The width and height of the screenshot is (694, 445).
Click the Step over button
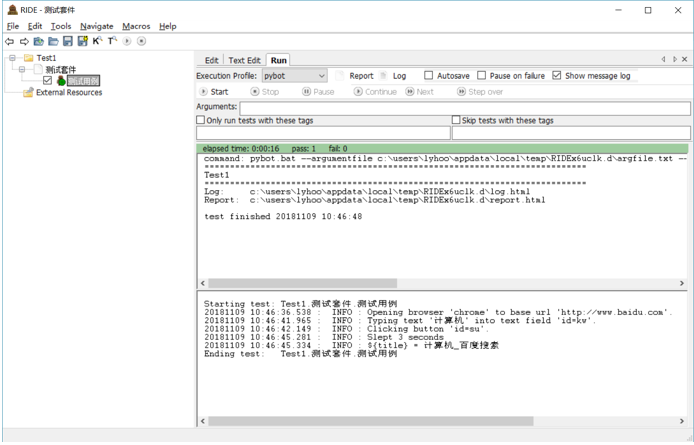pyautogui.click(x=480, y=92)
